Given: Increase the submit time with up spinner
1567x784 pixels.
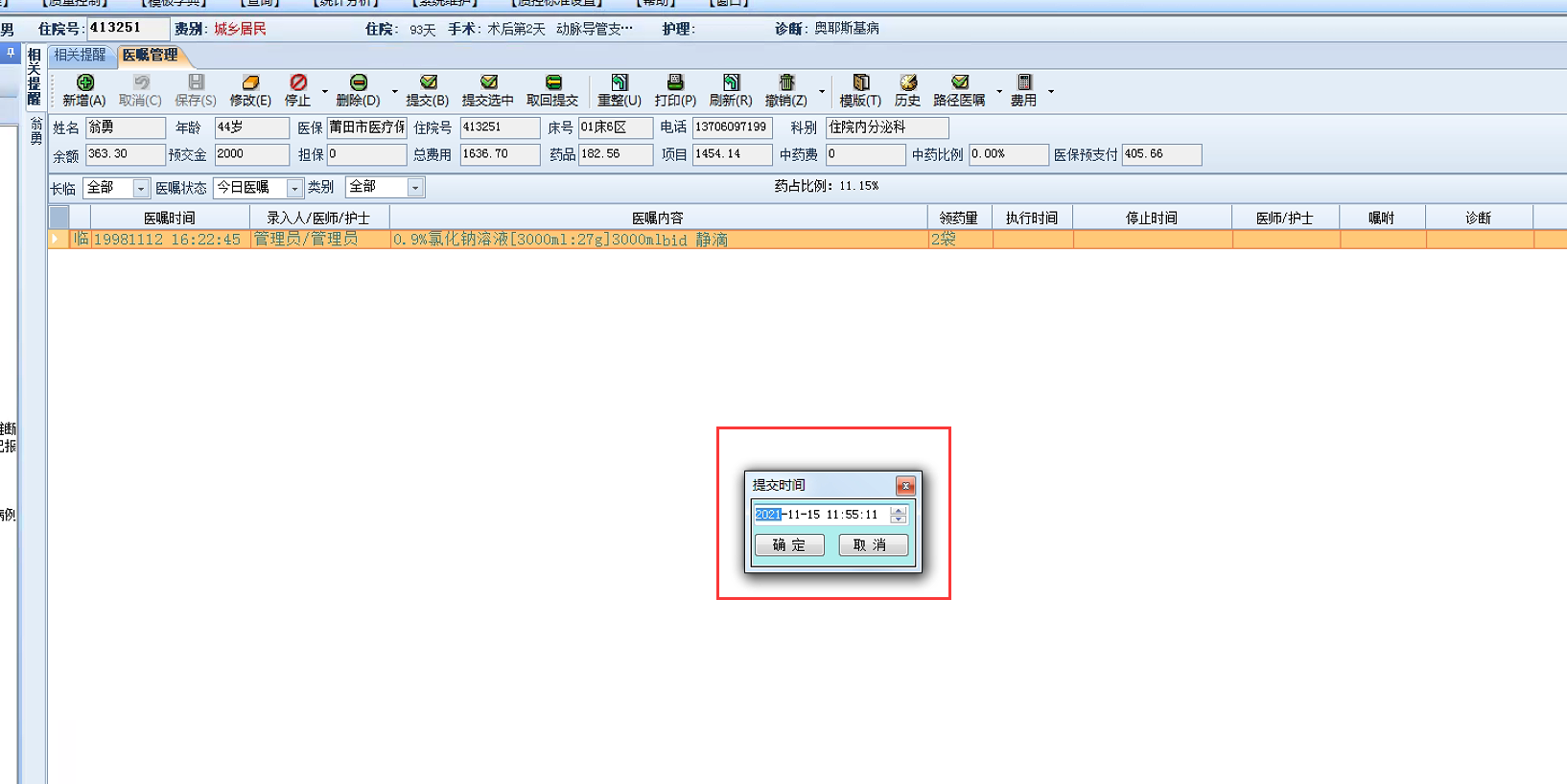Looking at the screenshot, I should pos(899,510).
